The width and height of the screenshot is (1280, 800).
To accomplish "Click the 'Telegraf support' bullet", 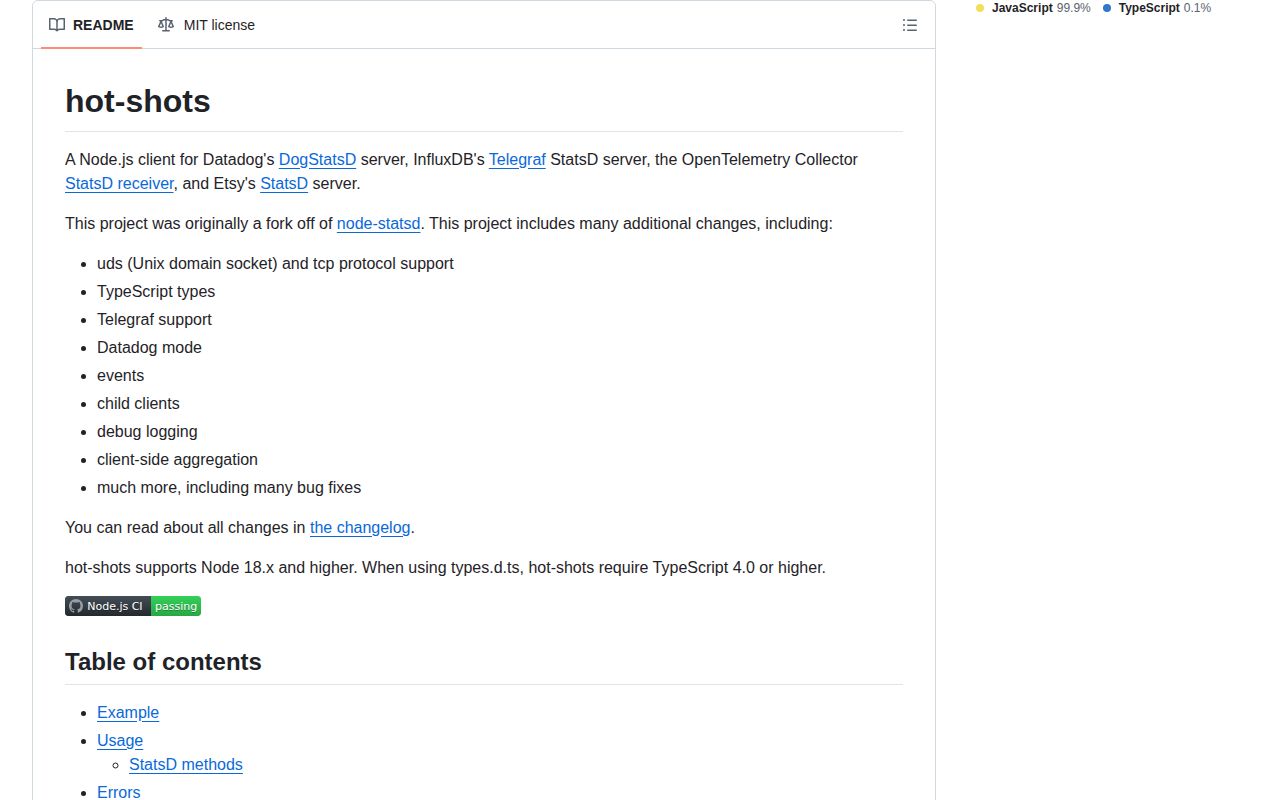I will 154,319.
